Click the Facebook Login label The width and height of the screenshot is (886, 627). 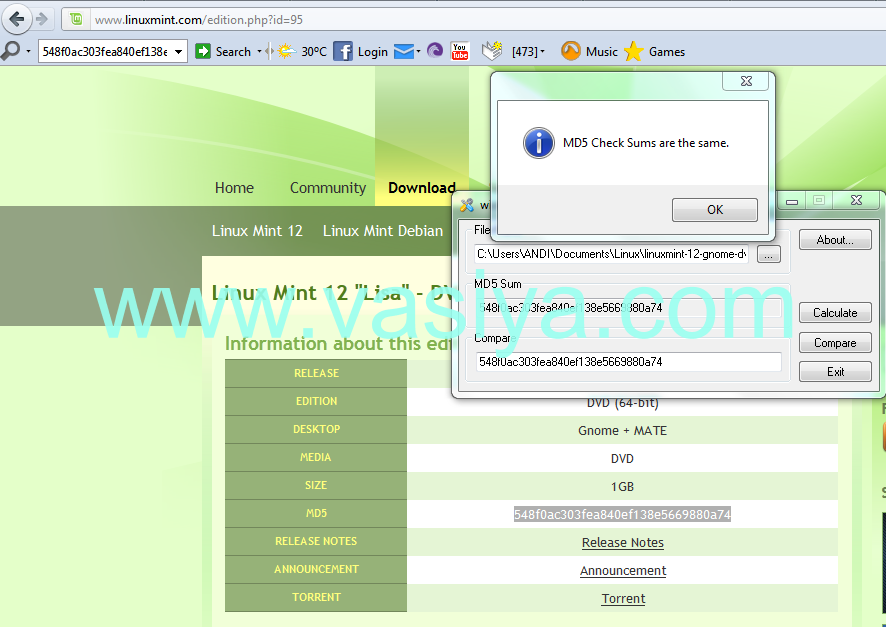pyautogui.click(x=372, y=51)
